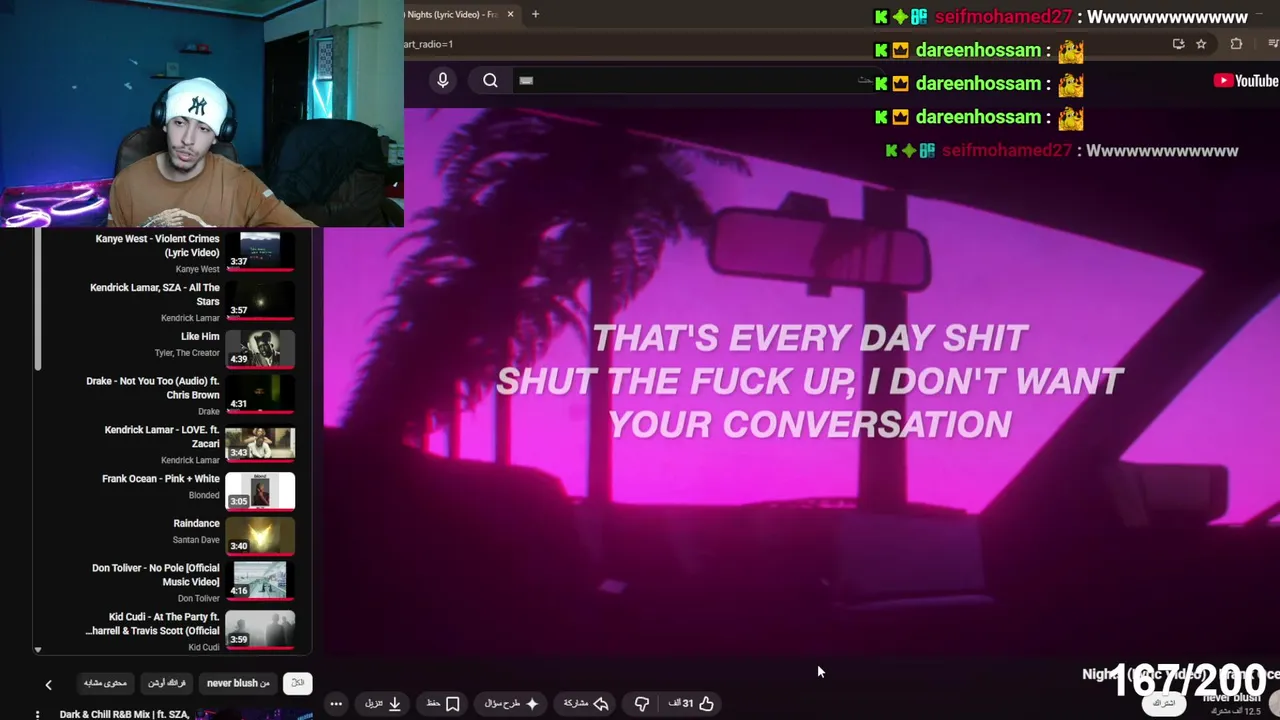Viewport: 1280px width, 720px height.
Task: Click 'Tyler, The Creator' channel name
Action: 187,353
